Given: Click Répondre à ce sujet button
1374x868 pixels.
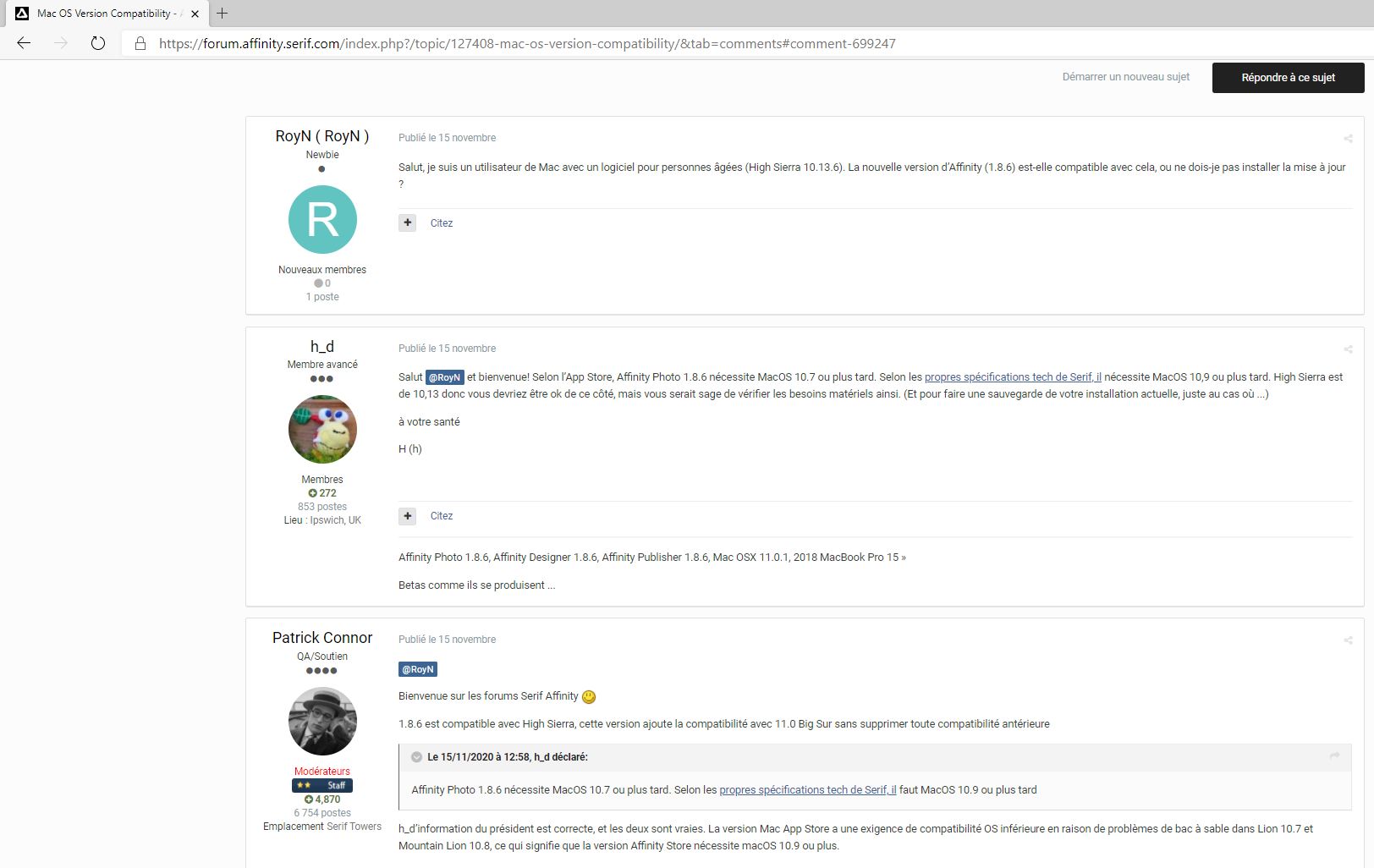Looking at the screenshot, I should coord(1288,78).
